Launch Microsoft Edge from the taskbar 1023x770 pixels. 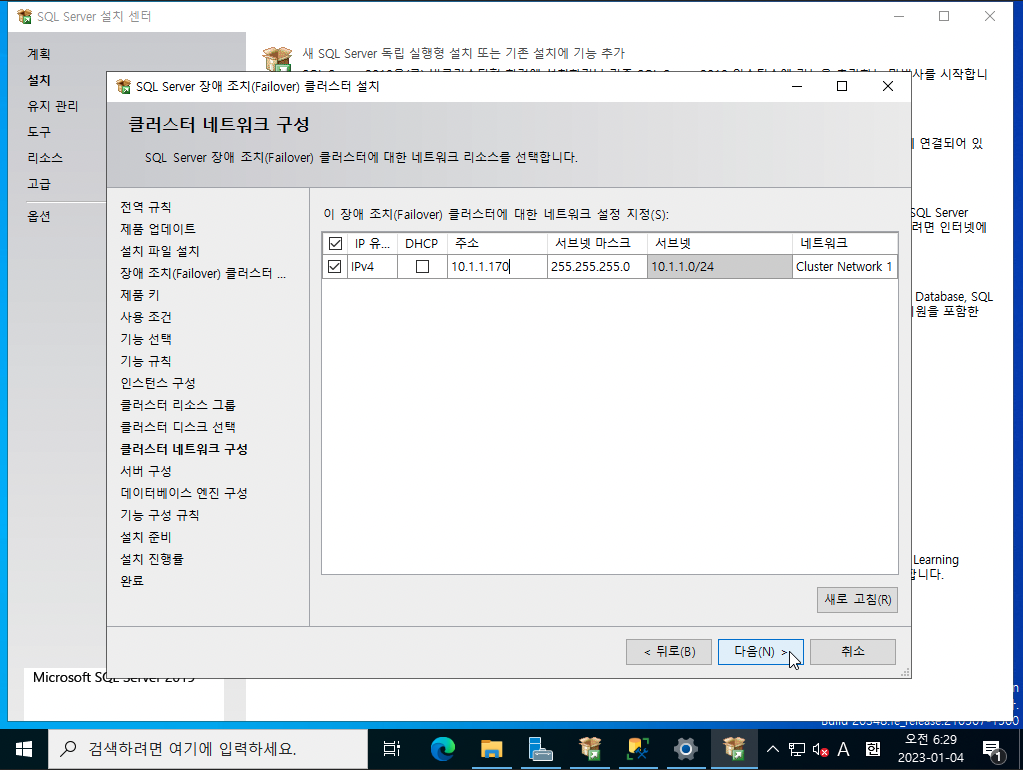pyautogui.click(x=443, y=749)
